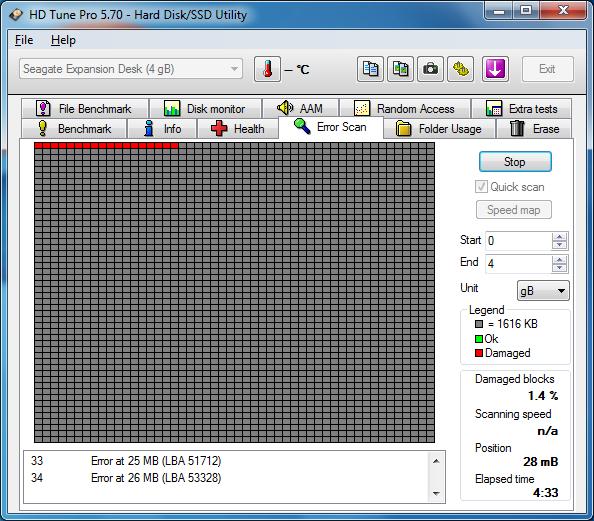Open the Erase tab with trash can
Screen dimensions: 594x521
(534, 129)
